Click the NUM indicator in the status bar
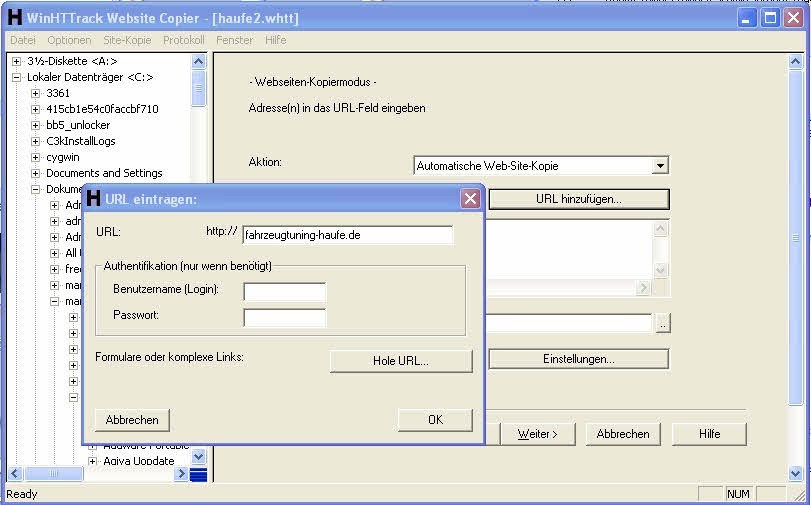Screen dimensions: 811x505 click(738, 494)
